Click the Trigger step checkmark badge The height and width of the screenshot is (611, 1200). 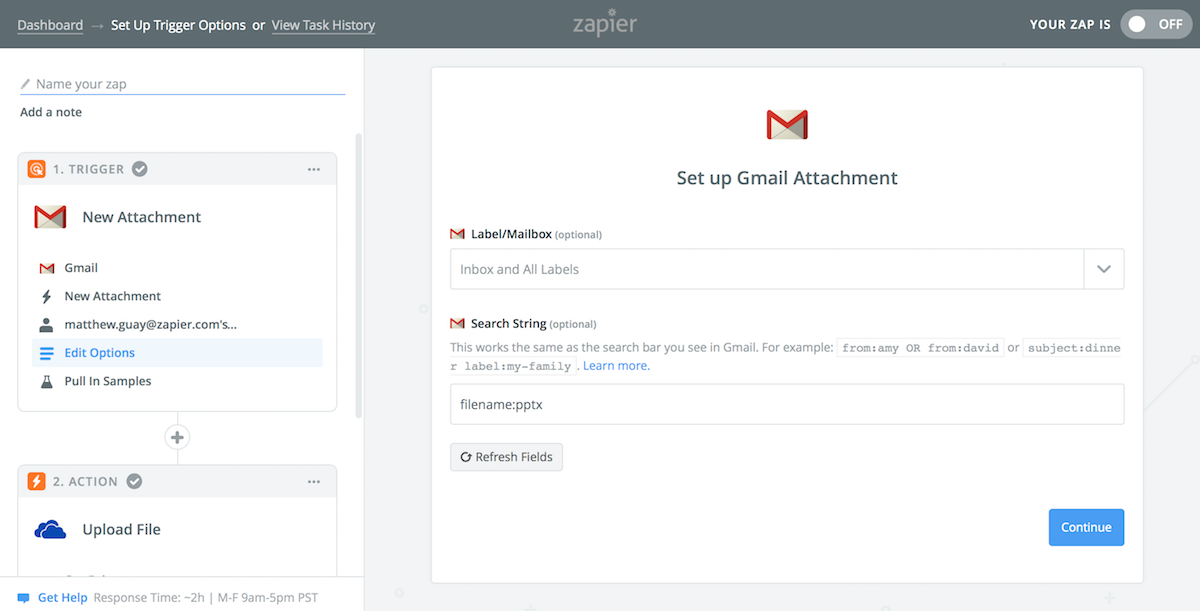pyautogui.click(x=140, y=169)
